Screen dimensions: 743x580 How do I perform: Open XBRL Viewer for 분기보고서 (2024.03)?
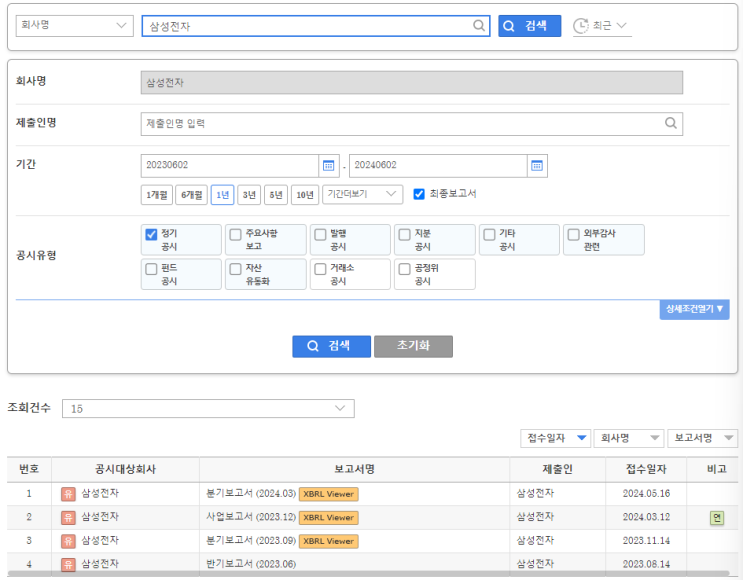(328, 493)
